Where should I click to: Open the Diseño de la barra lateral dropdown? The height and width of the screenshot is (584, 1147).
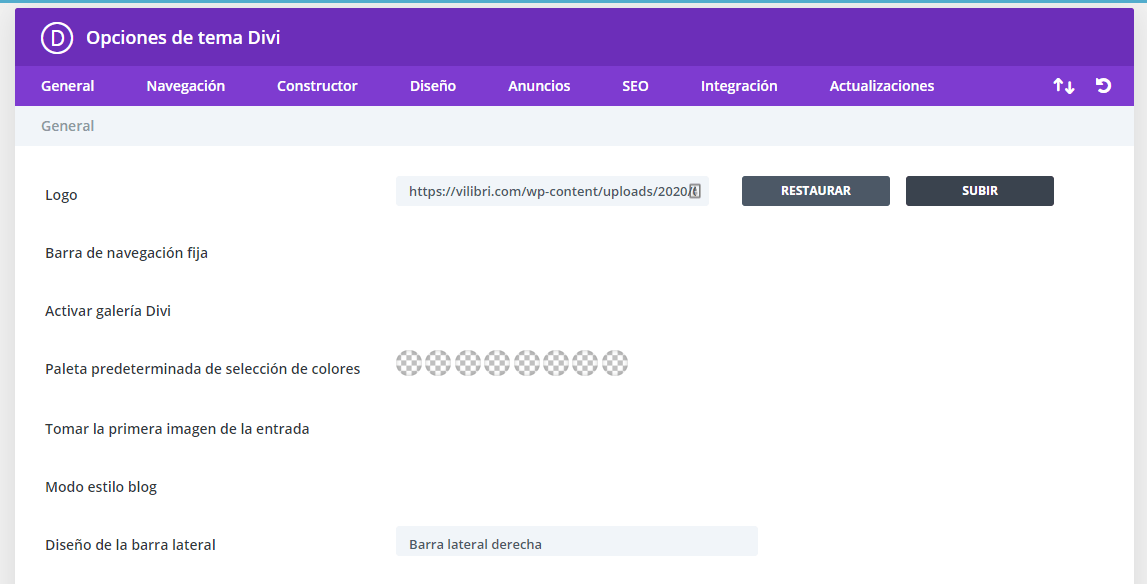pyautogui.click(x=576, y=542)
